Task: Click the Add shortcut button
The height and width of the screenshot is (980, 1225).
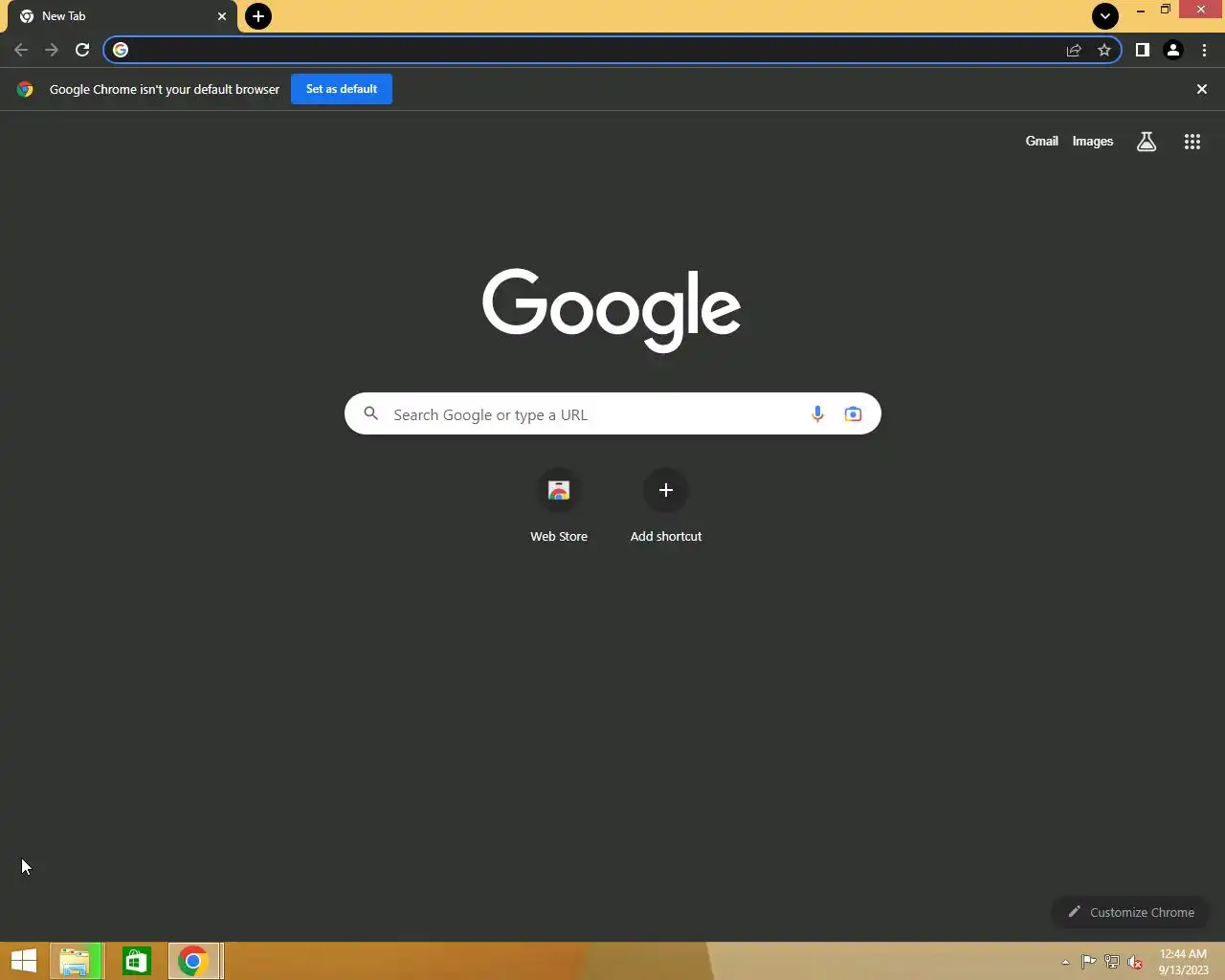Action: click(666, 506)
